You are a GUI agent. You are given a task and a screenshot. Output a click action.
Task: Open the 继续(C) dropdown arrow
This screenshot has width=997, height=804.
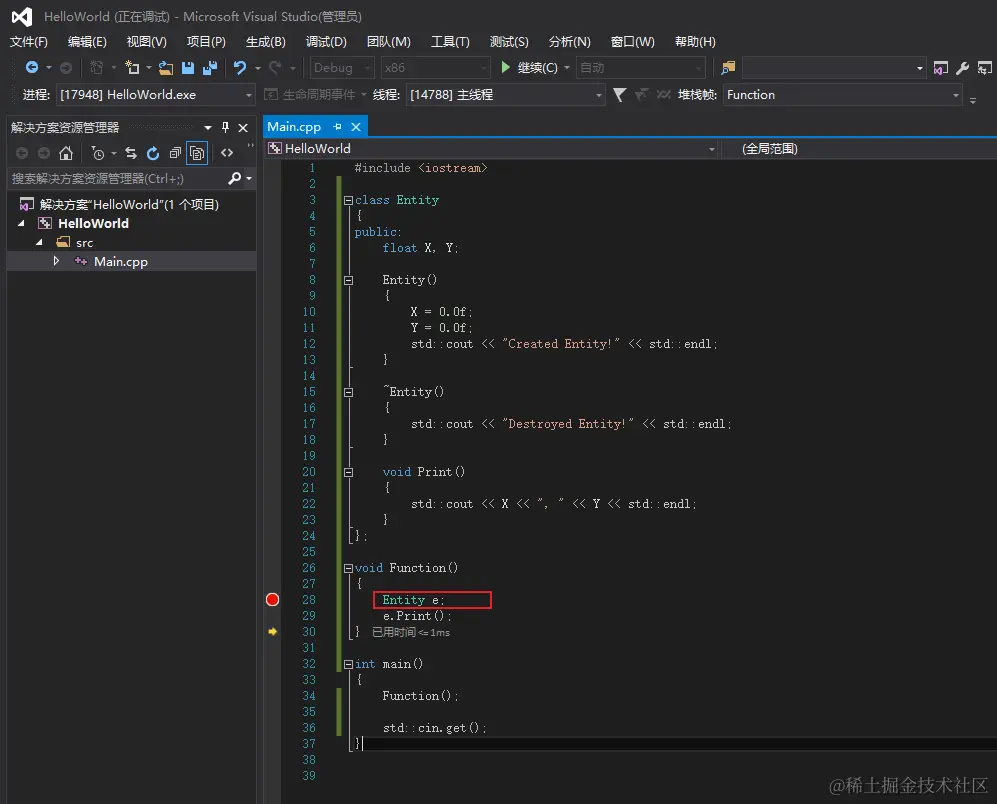(567, 67)
